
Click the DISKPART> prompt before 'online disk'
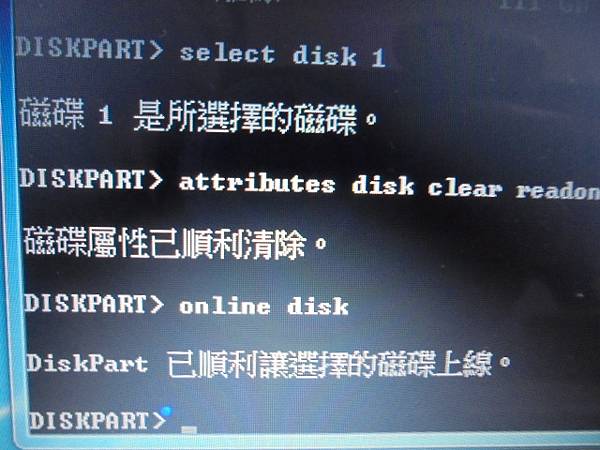tap(94, 303)
